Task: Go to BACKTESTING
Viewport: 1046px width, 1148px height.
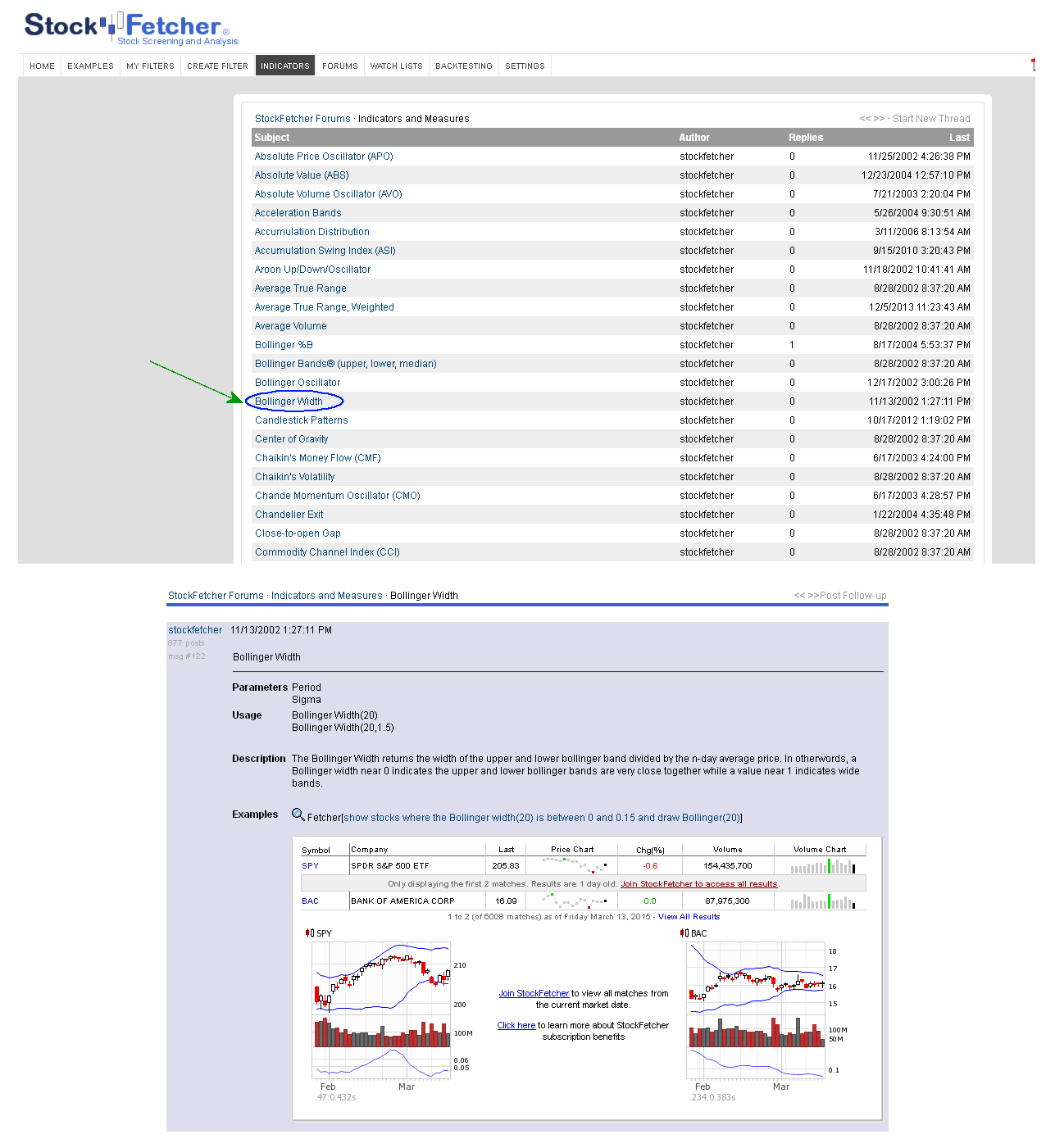Action: 464,66
